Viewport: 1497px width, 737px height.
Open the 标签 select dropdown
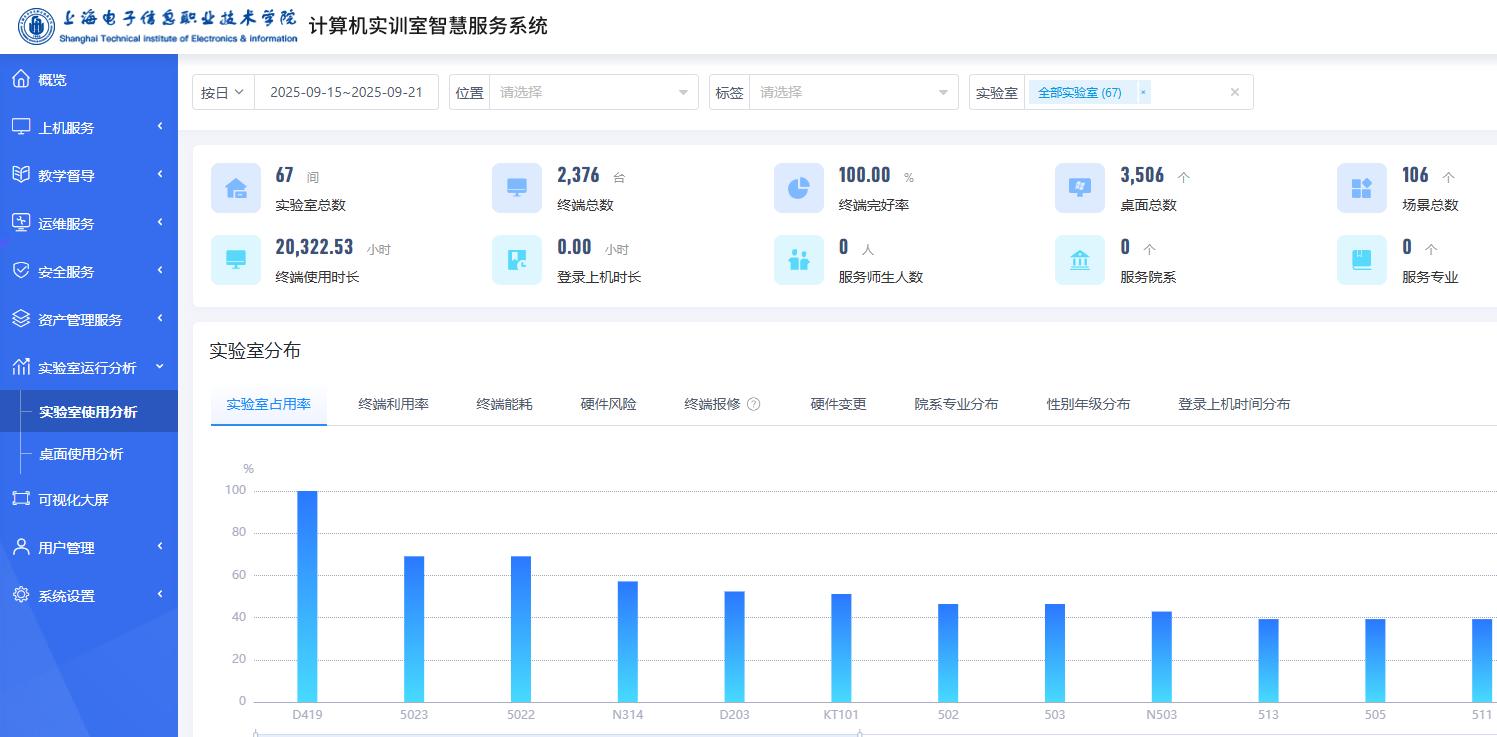(x=853, y=92)
